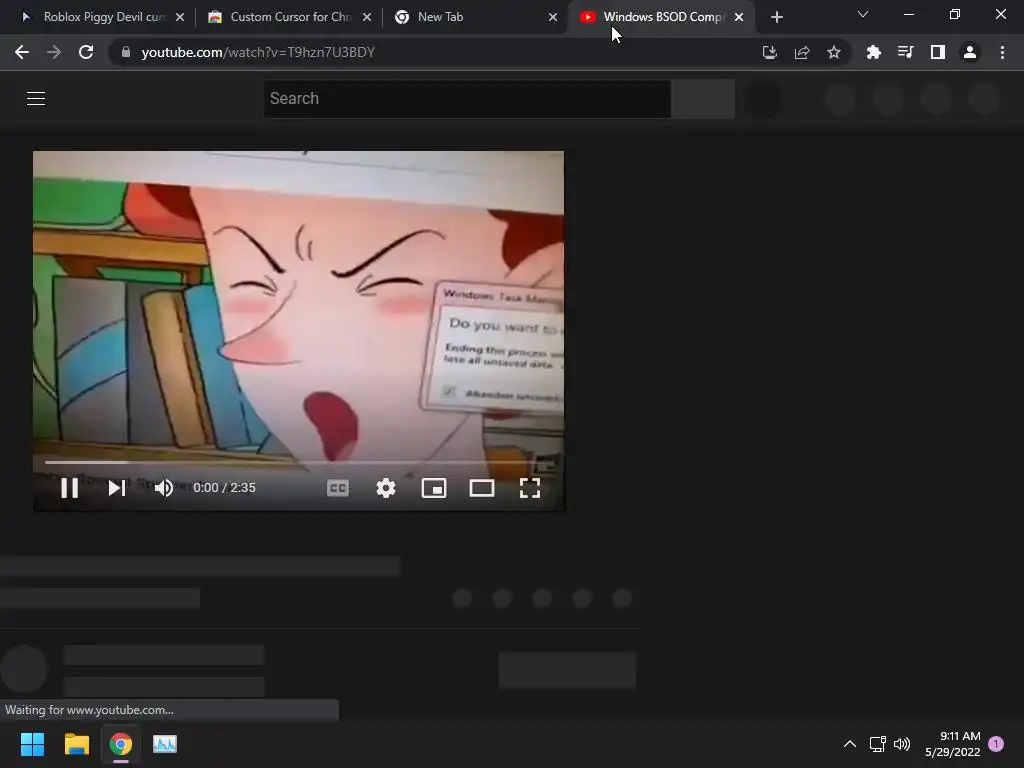Viewport: 1024px width, 768px height.
Task: Close the New Tab tab
Action: point(553,17)
